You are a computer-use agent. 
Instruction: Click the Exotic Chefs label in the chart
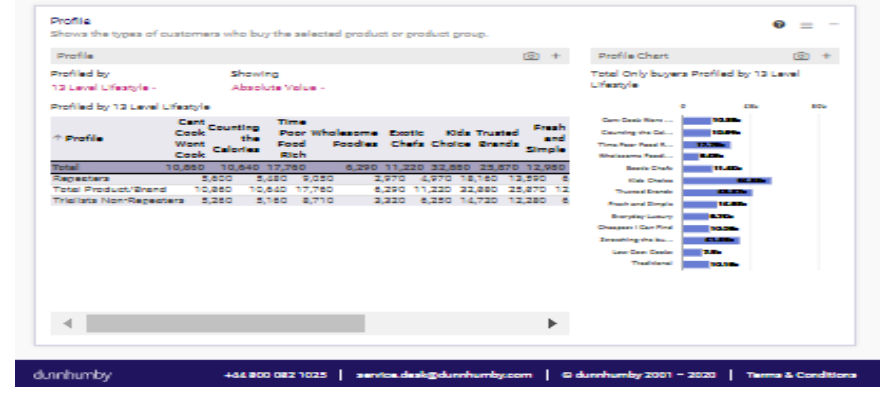(649, 168)
